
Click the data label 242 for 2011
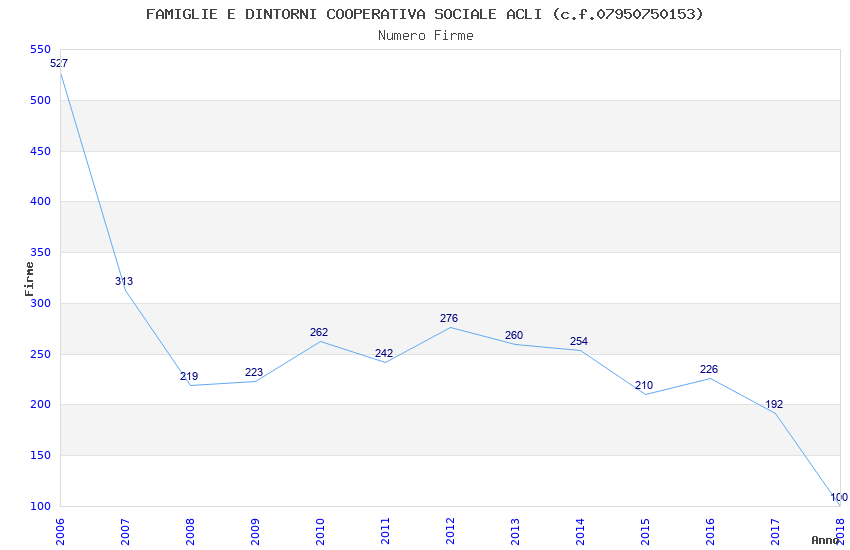pyautogui.click(x=384, y=353)
